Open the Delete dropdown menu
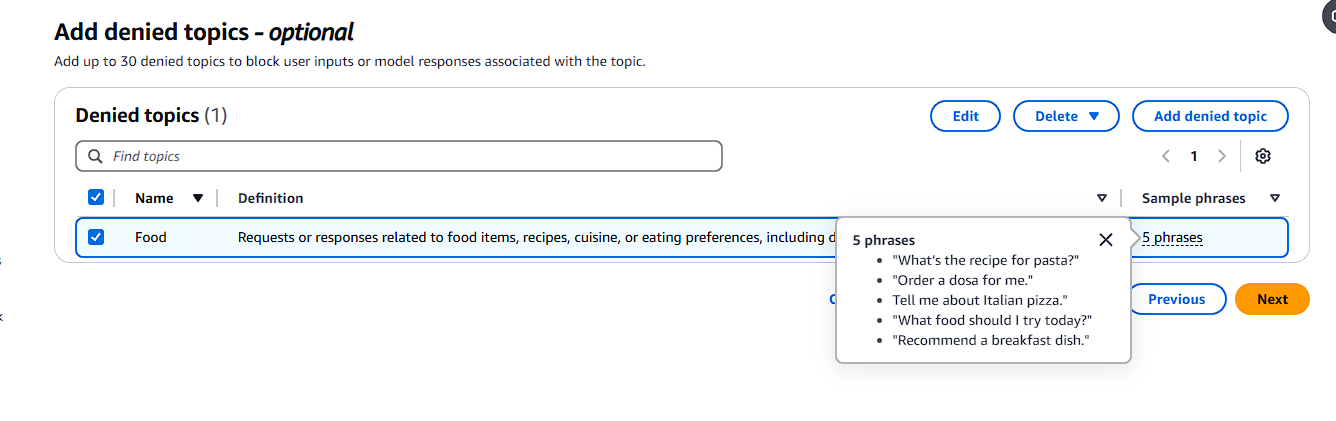This screenshot has height=421, width=1336. (x=1066, y=116)
